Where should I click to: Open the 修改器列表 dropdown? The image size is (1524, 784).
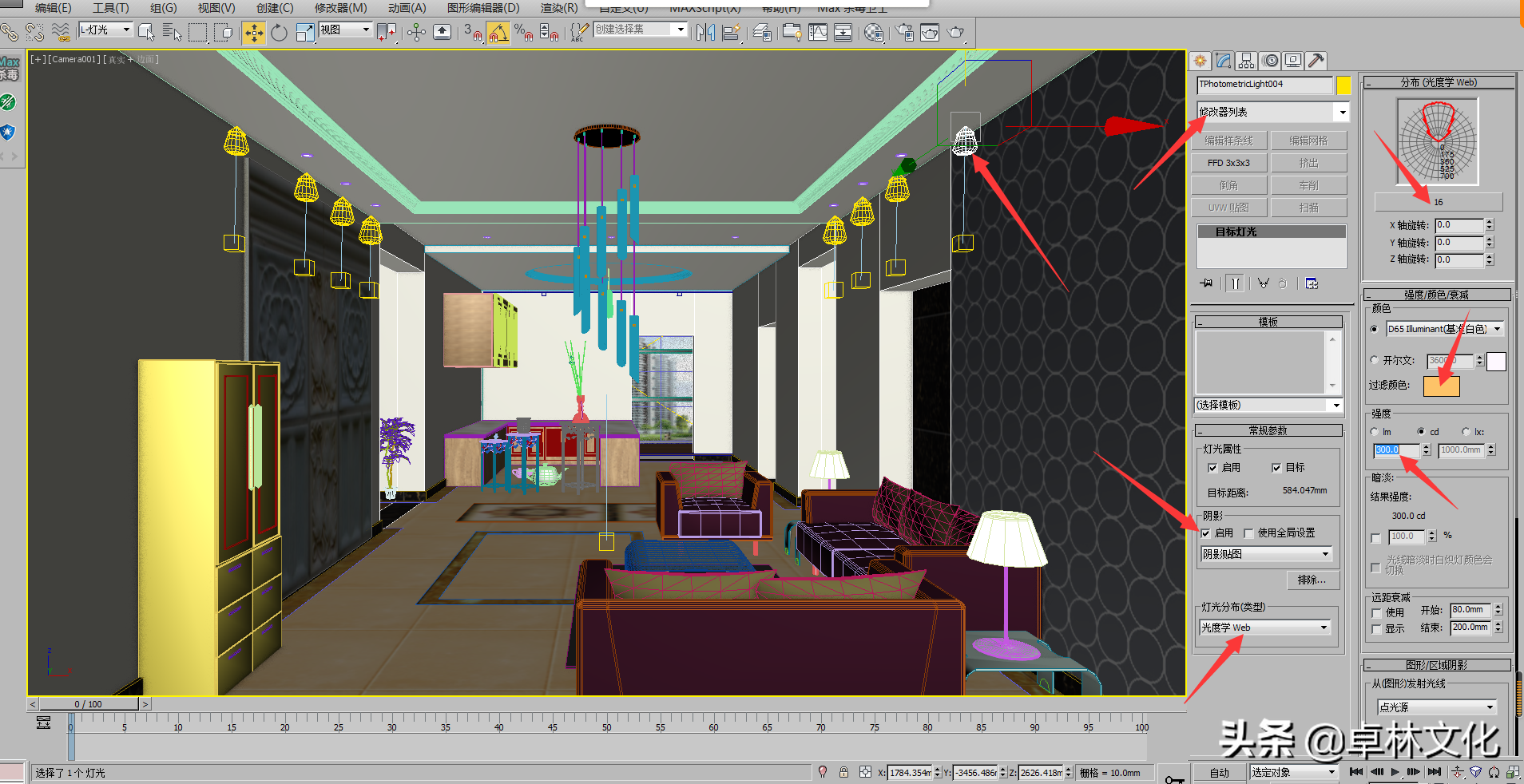click(x=1272, y=112)
